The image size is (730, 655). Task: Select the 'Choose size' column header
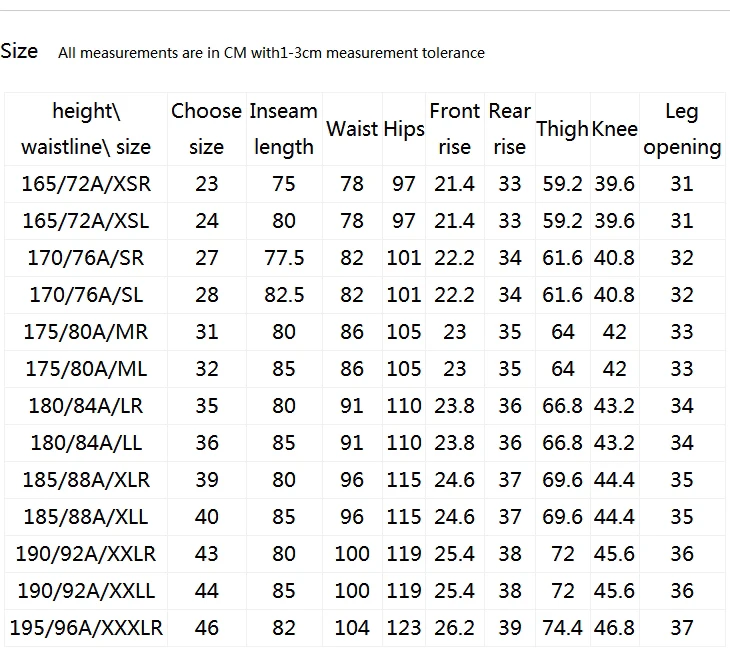206,129
